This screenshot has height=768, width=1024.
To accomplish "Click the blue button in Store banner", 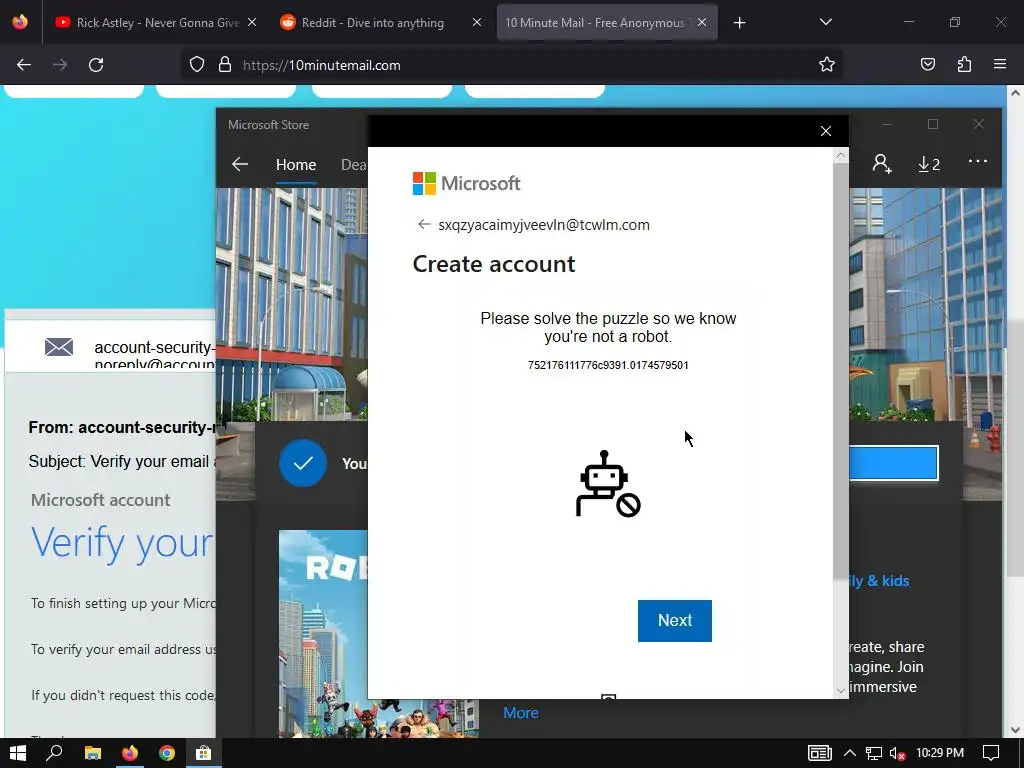I will pyautogui.click(x=893, y=463).
